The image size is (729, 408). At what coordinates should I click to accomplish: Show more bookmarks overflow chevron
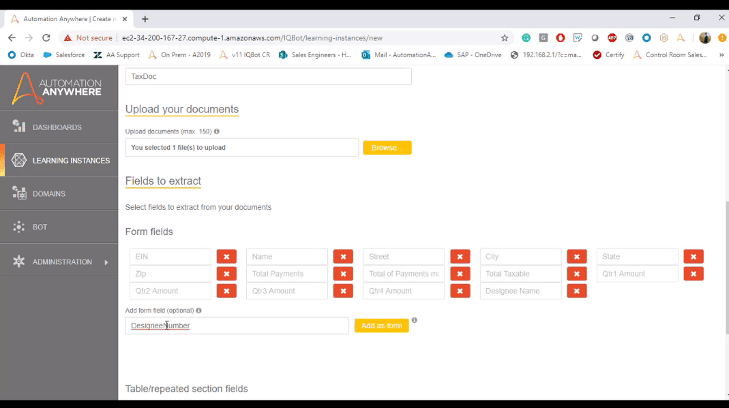coord(722,55)
